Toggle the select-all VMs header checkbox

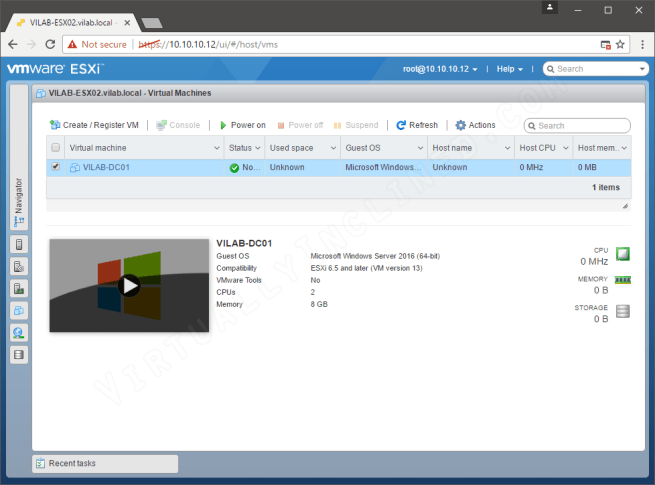[x=56, y=147]
